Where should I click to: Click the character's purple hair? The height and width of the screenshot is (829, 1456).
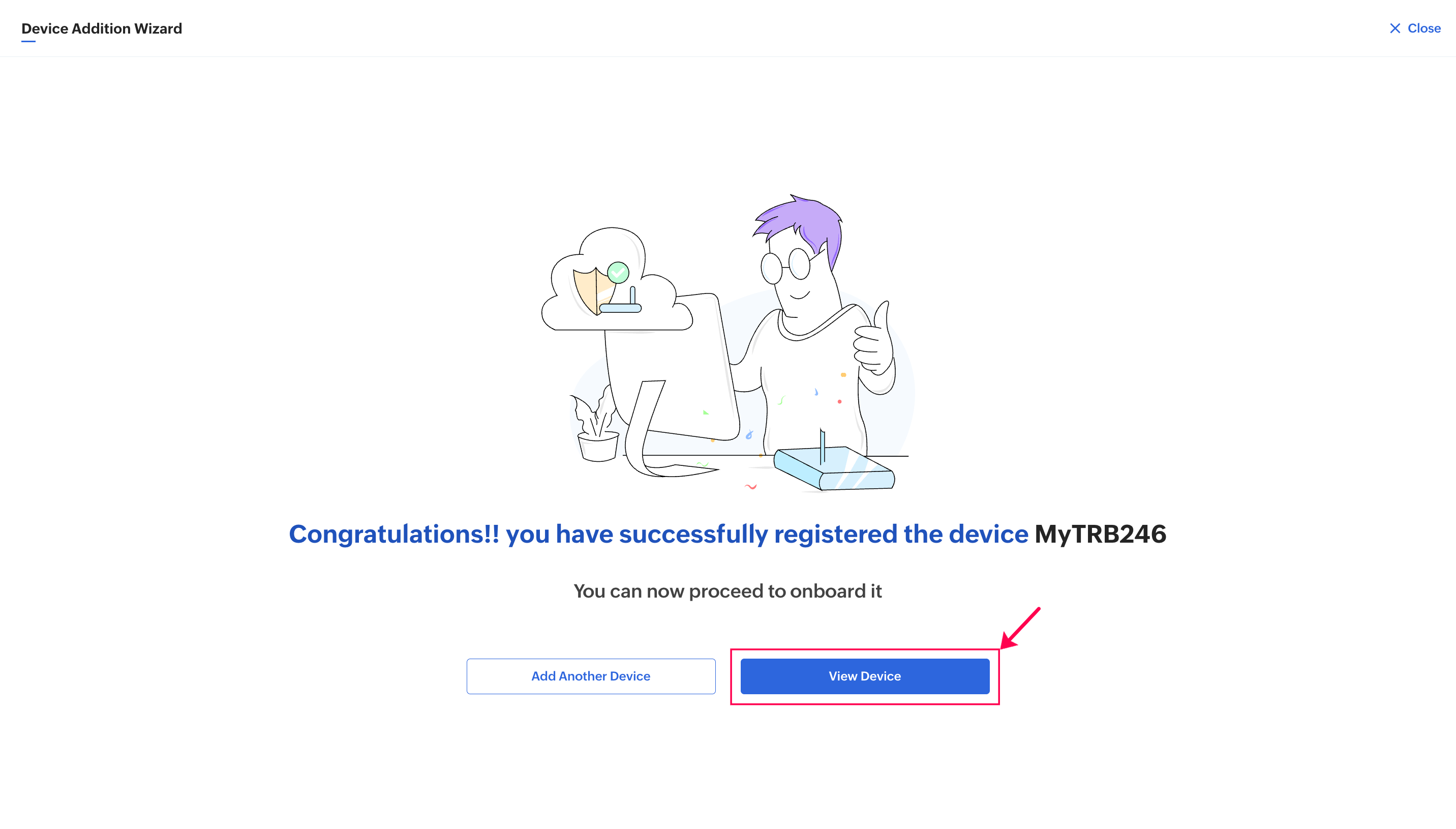pos(805,223)
